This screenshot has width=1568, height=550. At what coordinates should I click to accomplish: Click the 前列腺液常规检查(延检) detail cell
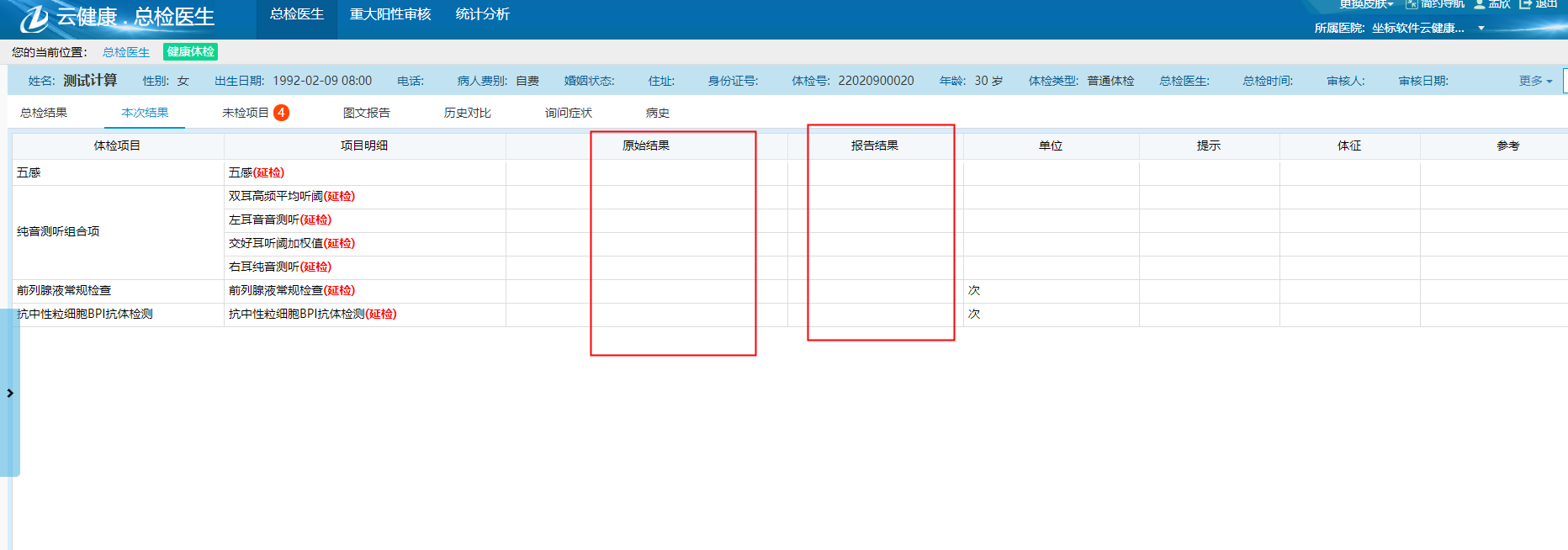pyautogui.click(x=364, y=291)
